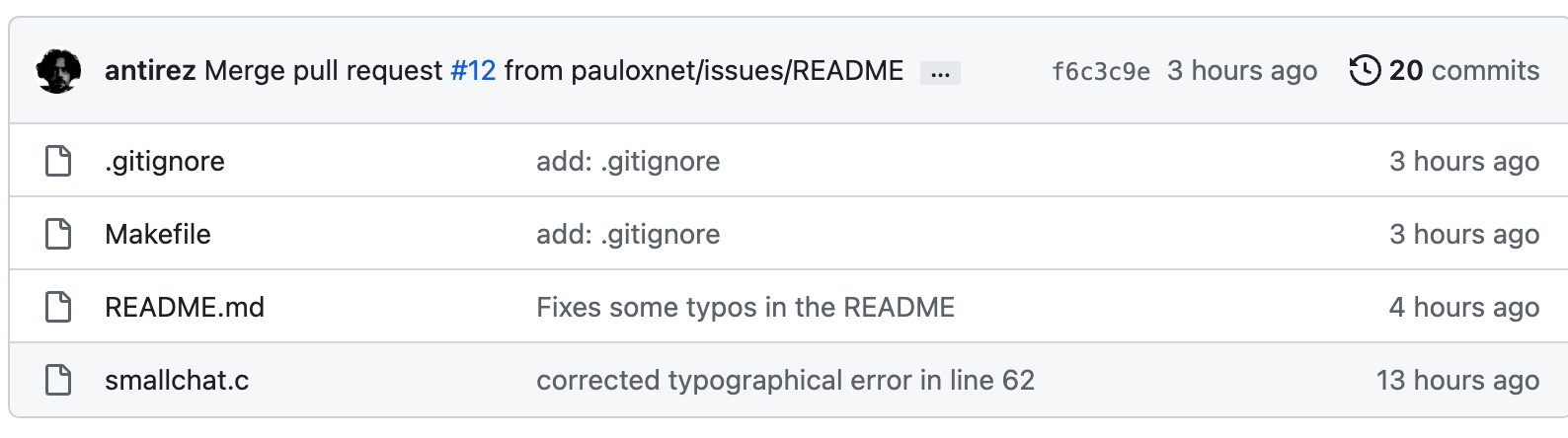Viewport: 1568px width, 438px height.
Task: Open the .gitignore file
Action: tap(165, 162)
